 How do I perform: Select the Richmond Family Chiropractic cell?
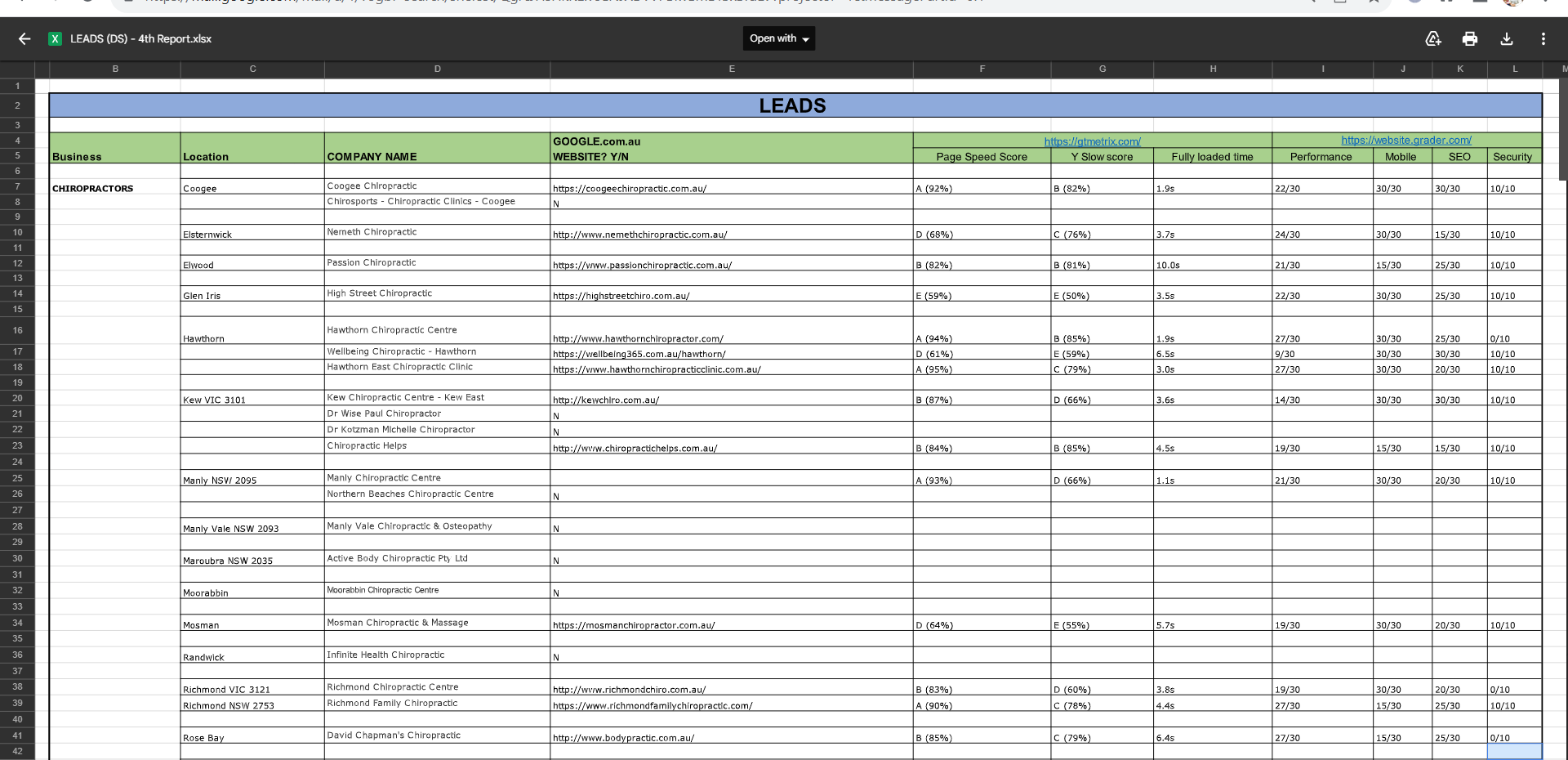437,703
